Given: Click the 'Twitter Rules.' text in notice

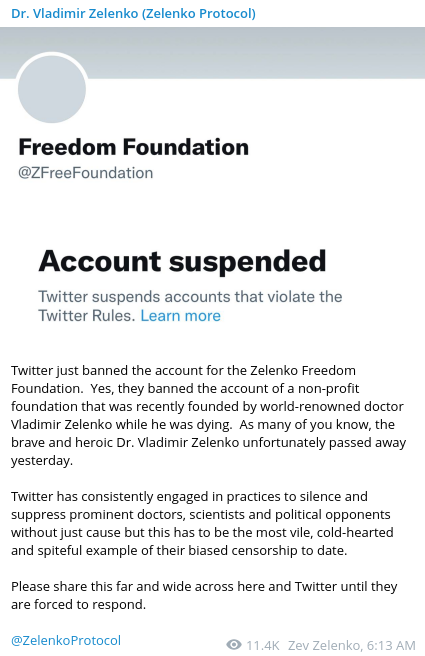Looking at the screenshot, I should [87, 315].
